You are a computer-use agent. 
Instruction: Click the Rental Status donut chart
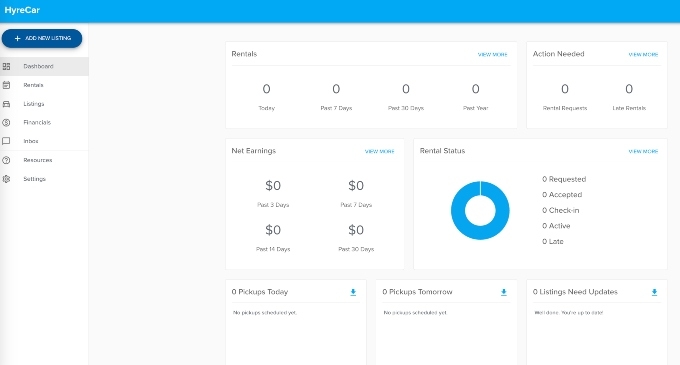(x=480, y=210)
